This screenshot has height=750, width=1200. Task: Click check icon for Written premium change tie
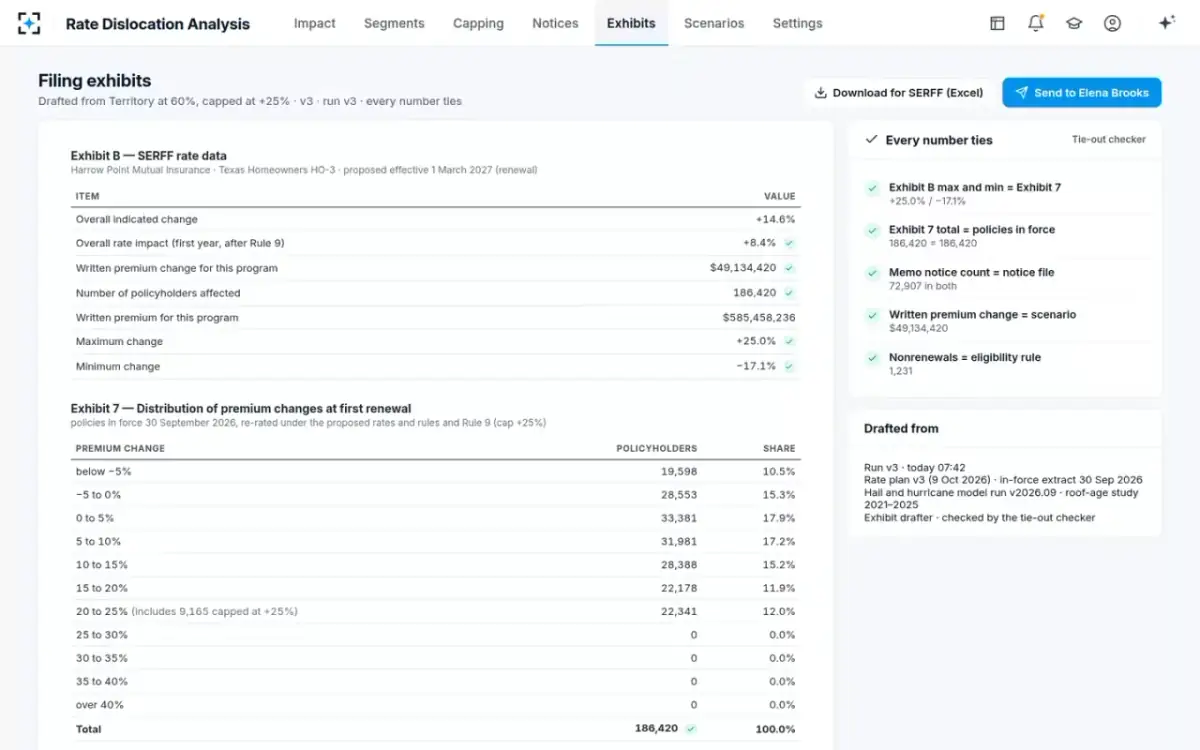point(872,315)
